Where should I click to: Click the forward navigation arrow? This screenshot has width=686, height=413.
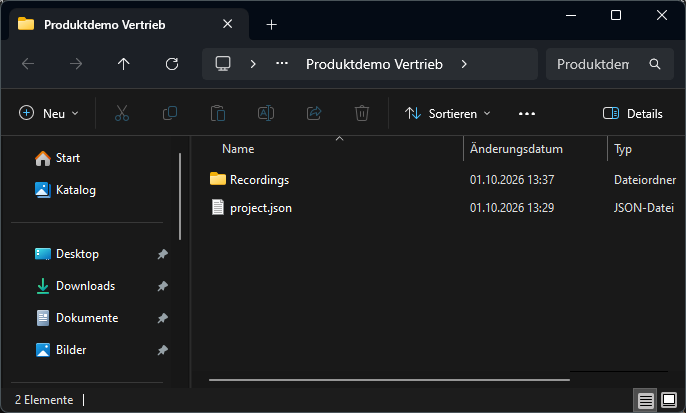(76, 64)
